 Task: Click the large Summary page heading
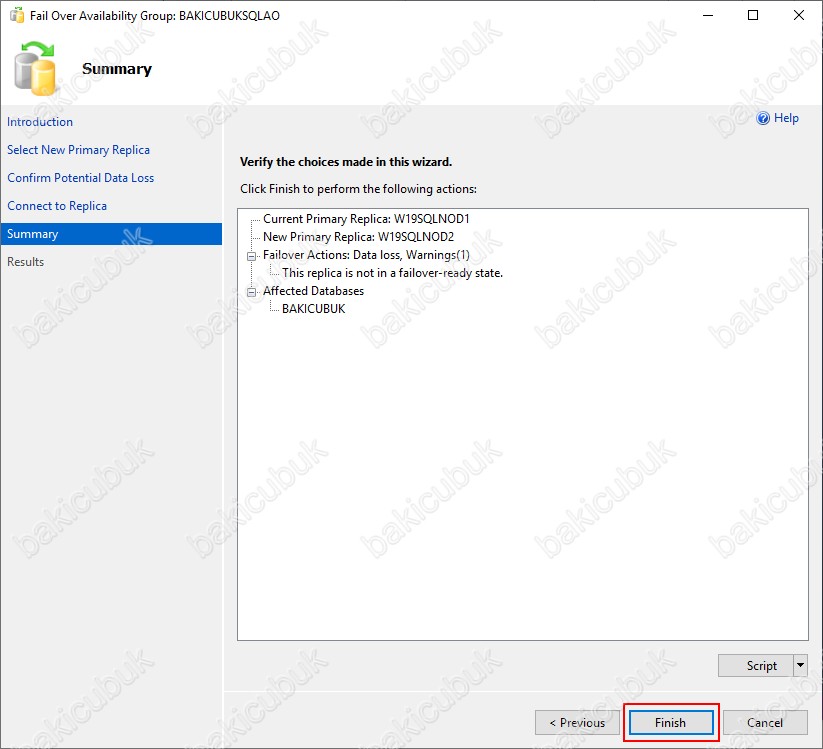(117, 69)
